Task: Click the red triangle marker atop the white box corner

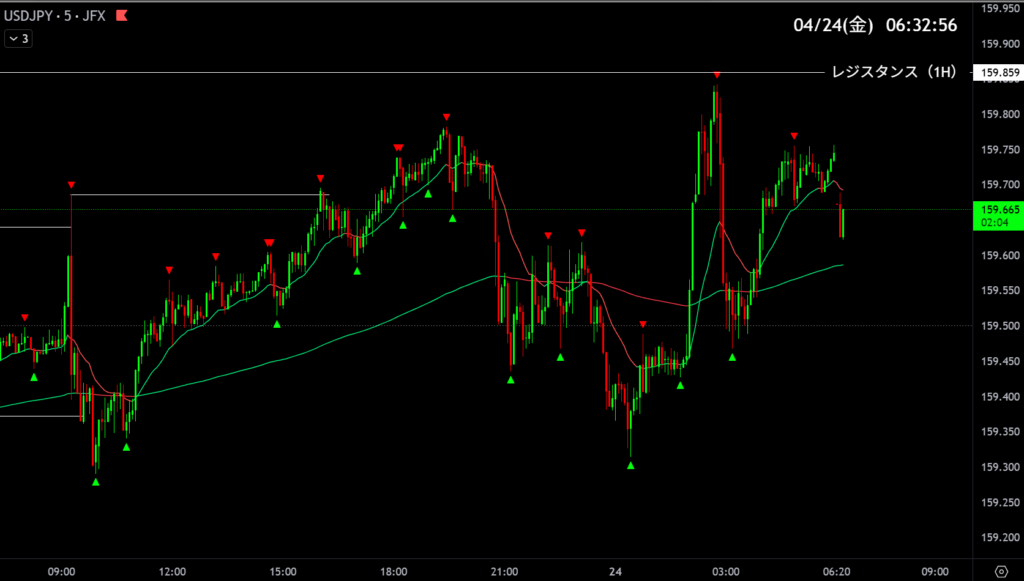Action: click(x=71, y=185)
